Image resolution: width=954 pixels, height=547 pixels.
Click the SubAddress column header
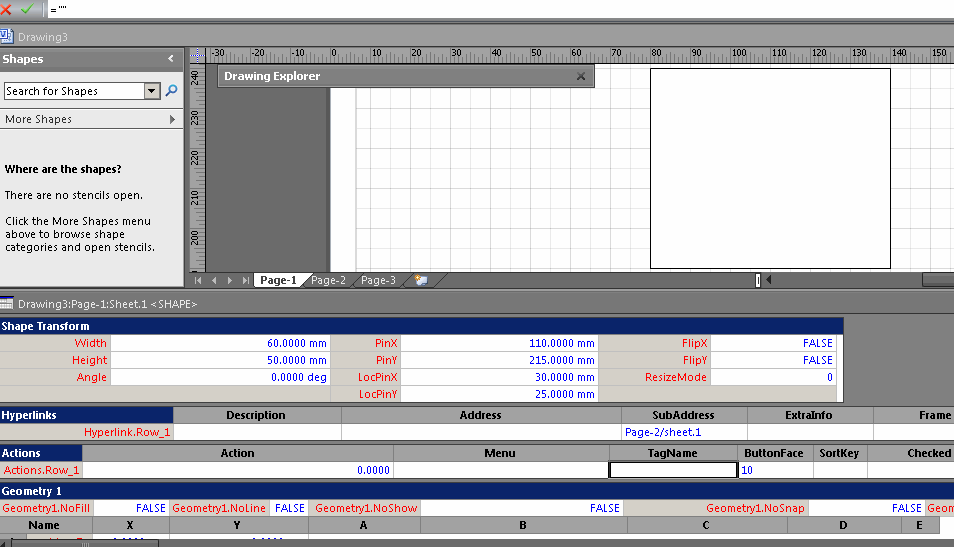[x=684, y=415]
